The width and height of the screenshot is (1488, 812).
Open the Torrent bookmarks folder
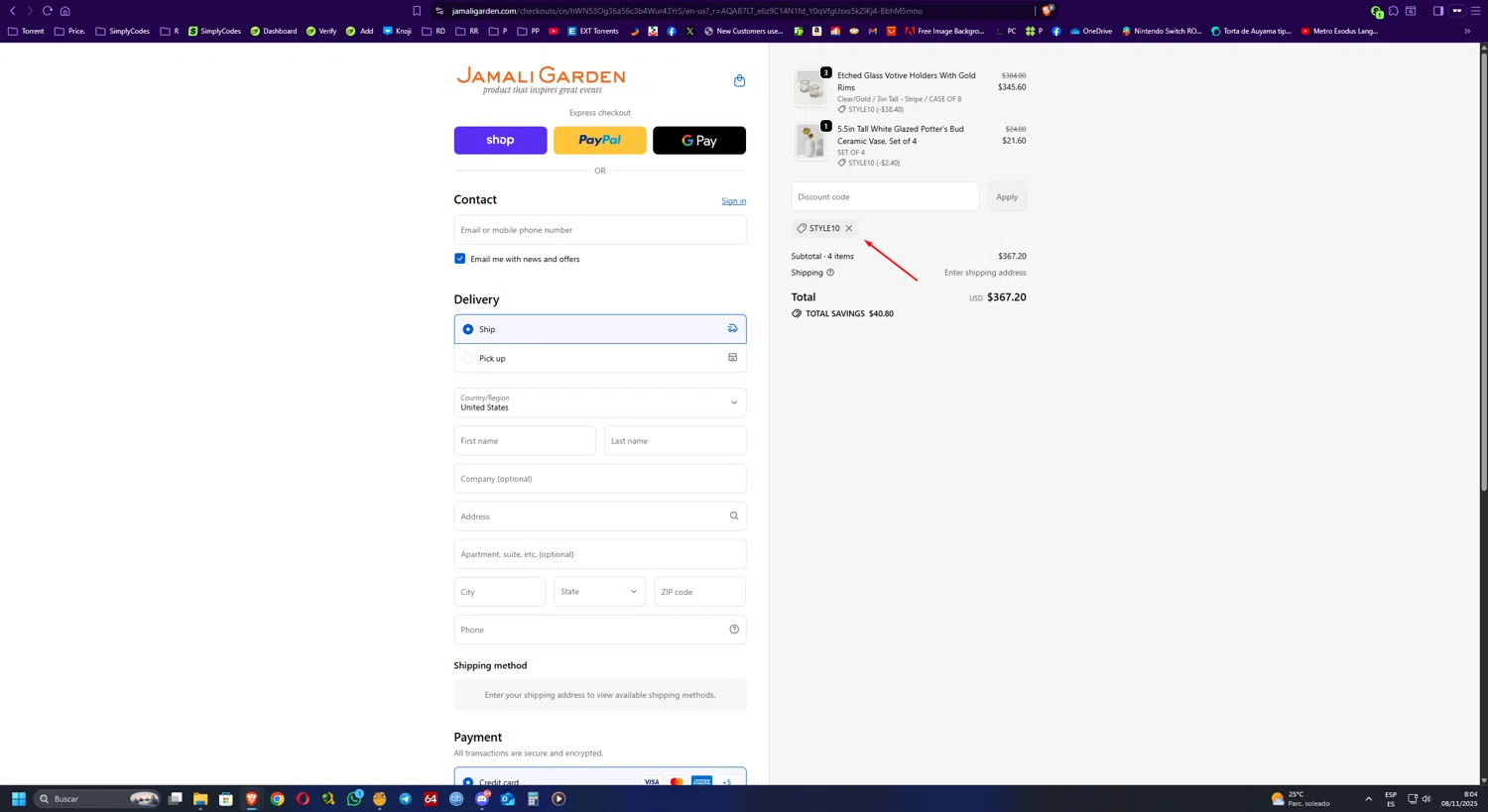26,31
